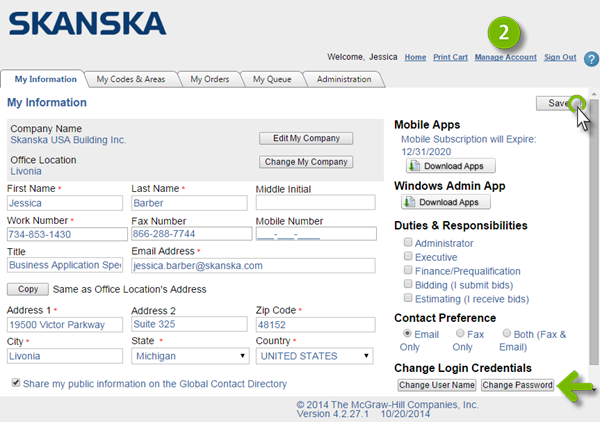The width and height of the screenshot is (600, 422).
Task: Click the Title input field
Action: click(65, 265)
